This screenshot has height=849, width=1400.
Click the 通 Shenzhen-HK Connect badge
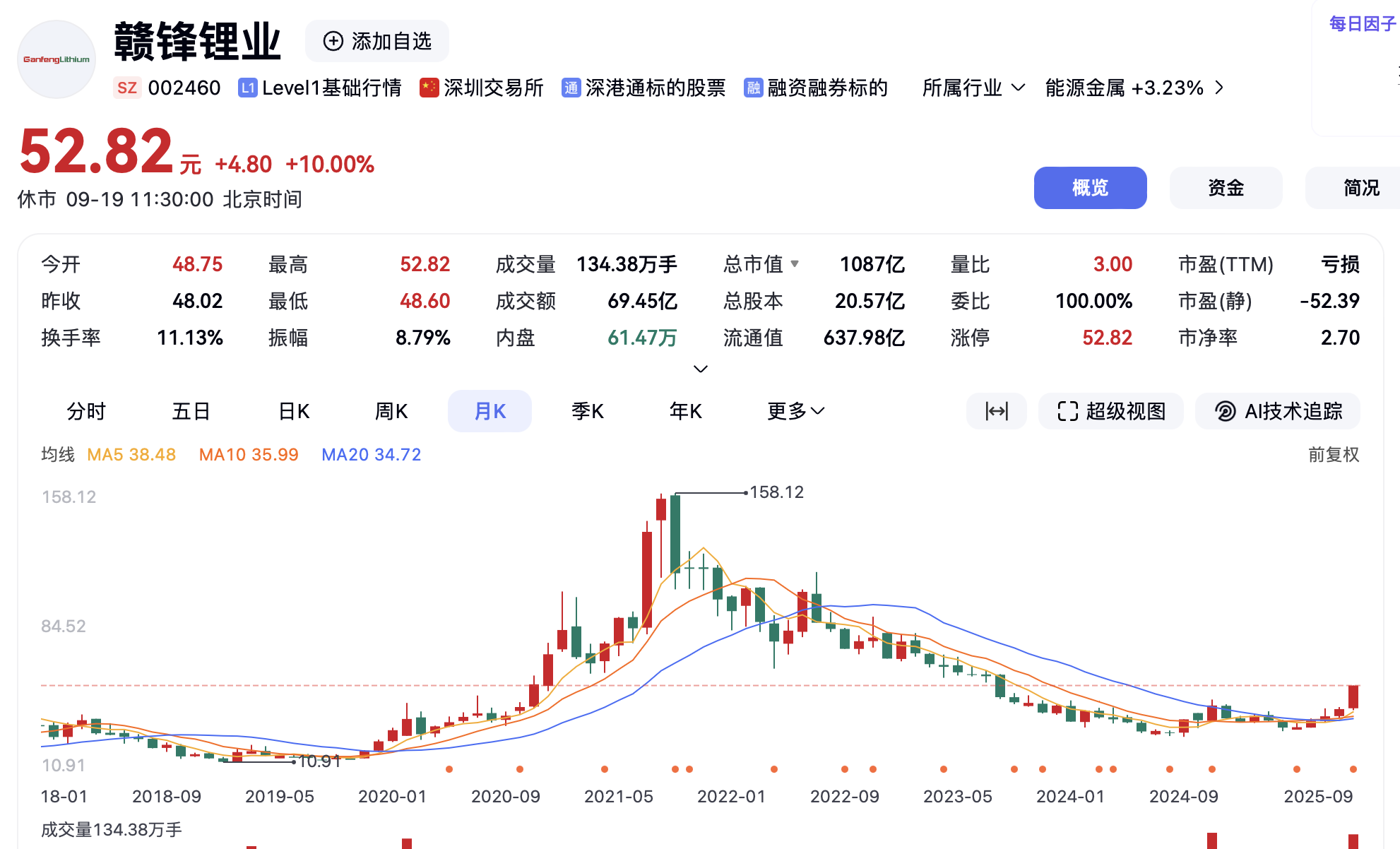[x=571, y=88]
